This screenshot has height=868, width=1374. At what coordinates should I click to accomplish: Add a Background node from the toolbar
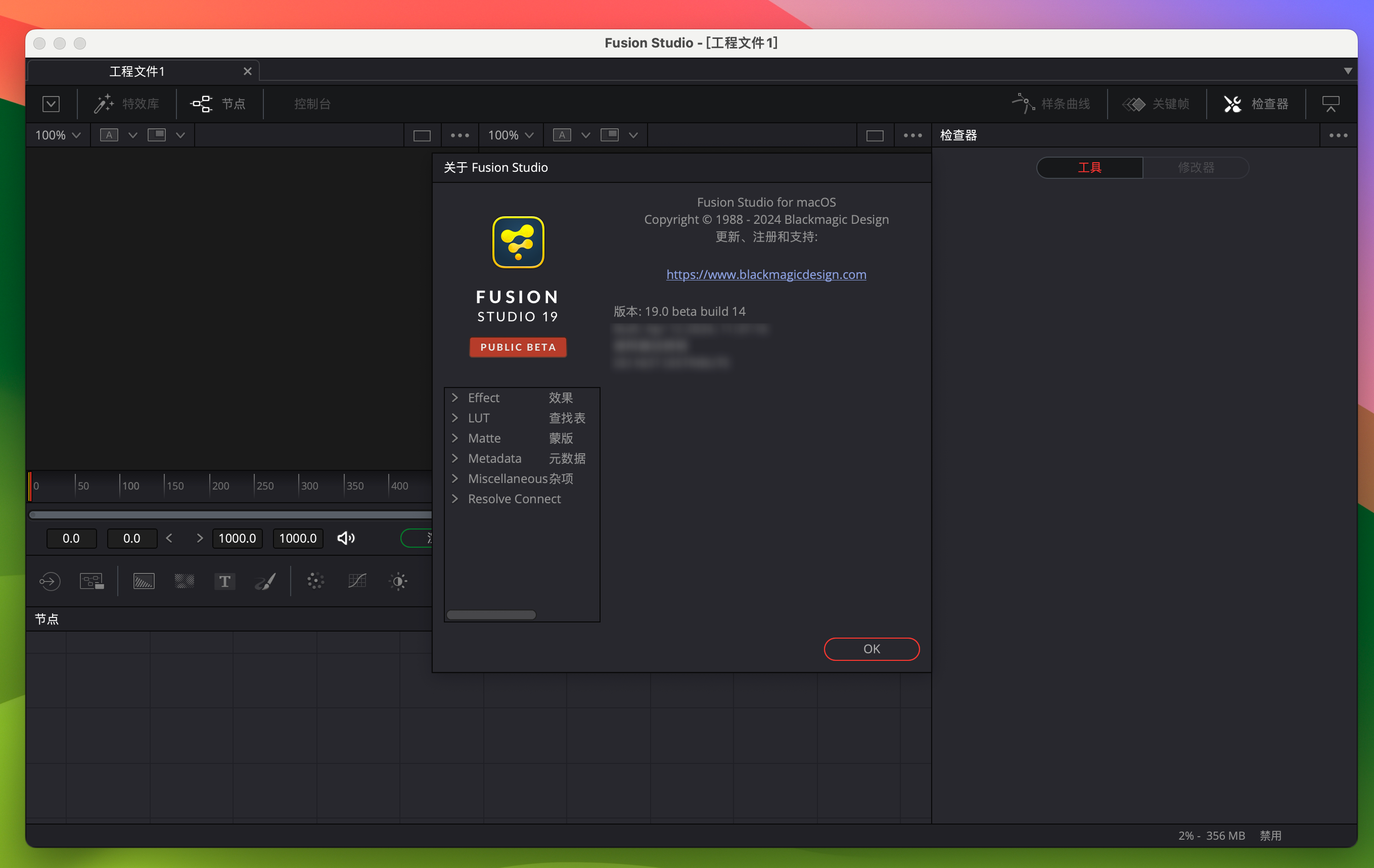144,581
